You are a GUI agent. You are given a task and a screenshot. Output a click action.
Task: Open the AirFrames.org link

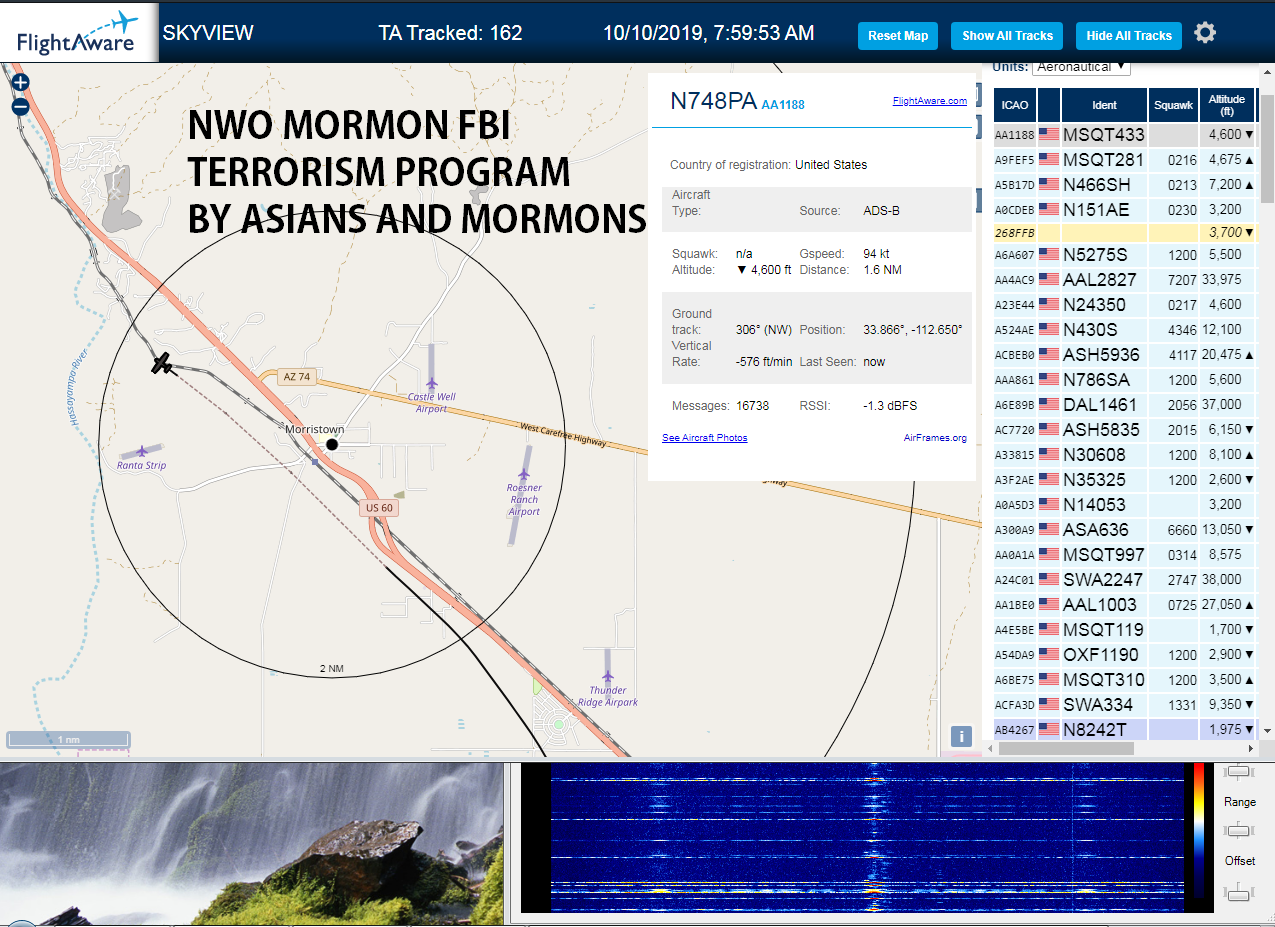pyautogui.click(x=935, y=438)
